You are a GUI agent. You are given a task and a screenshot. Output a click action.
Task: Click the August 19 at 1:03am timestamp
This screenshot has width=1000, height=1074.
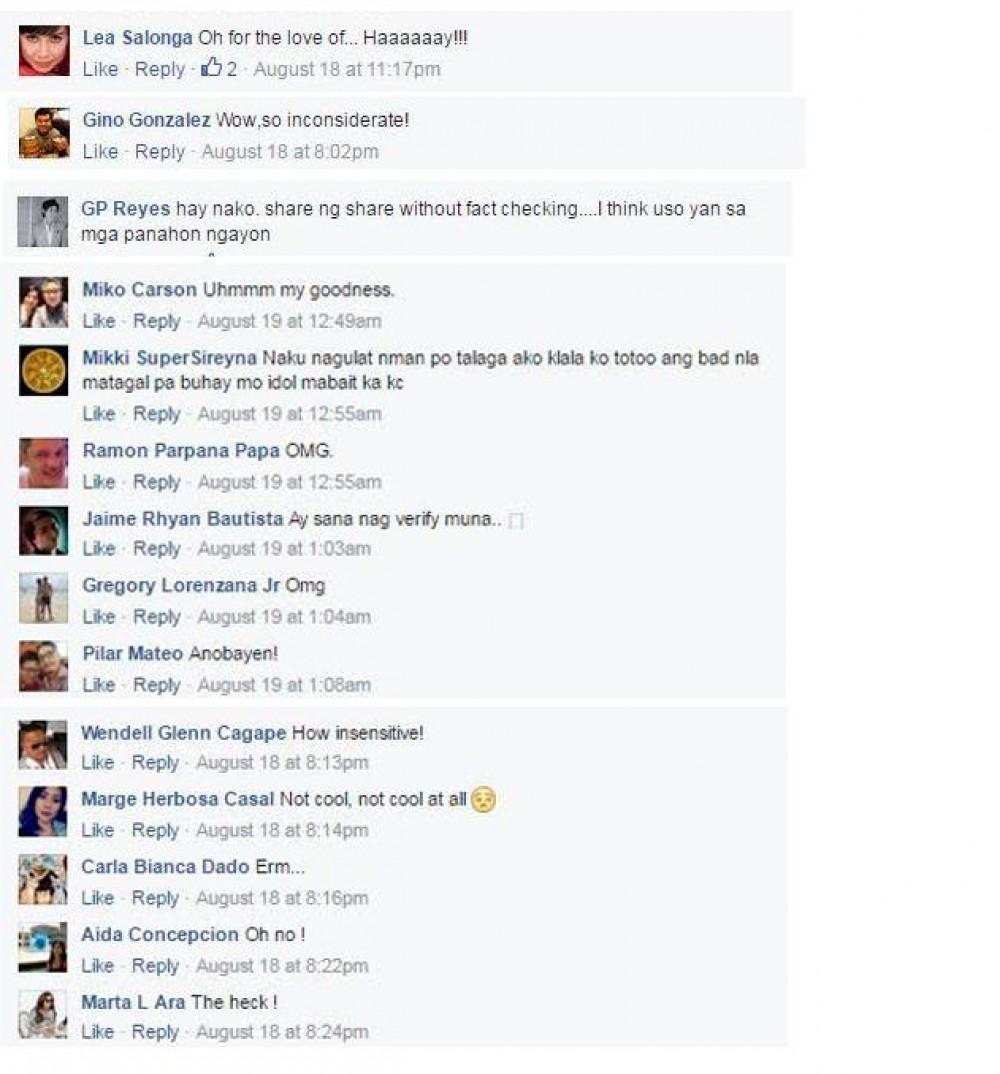284,549
